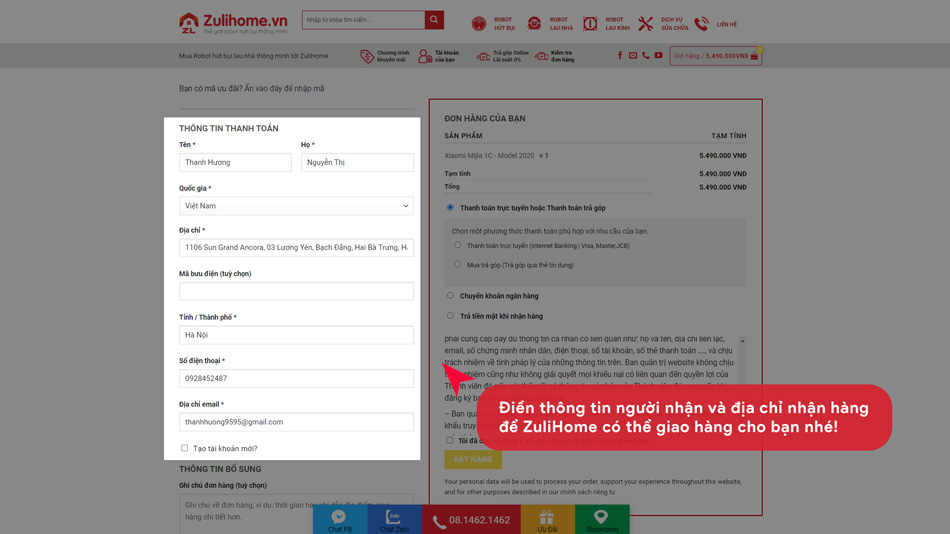Image resolution: width=950 pixels, height=534 pixels.
Task: Open Chat Zalo icon
Action: tap(393, 519)
